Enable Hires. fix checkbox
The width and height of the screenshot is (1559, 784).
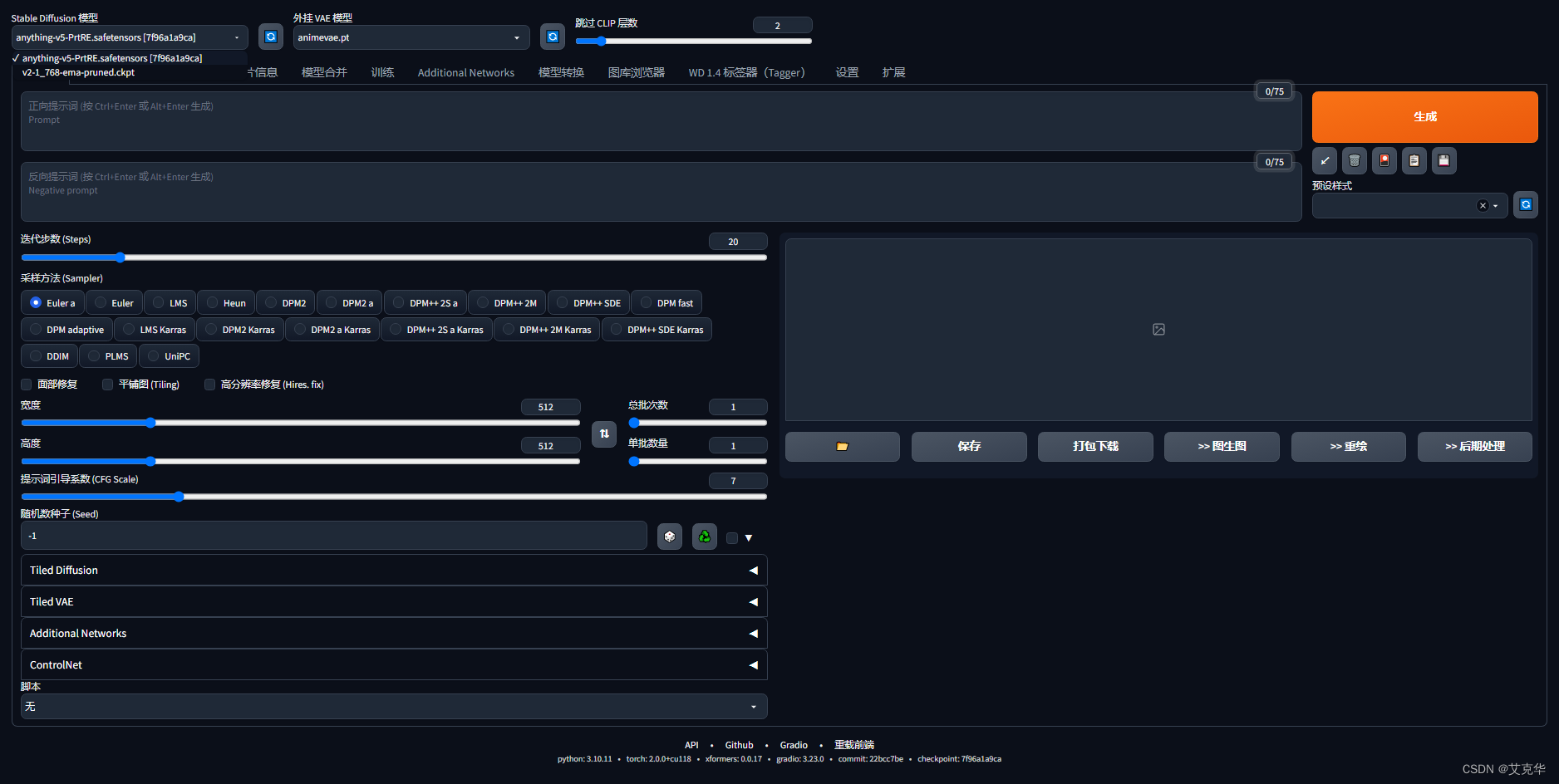210,385
